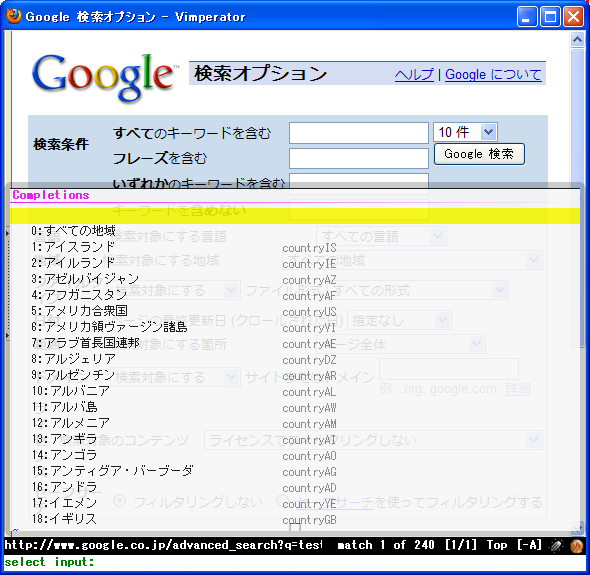Select completion 2:アイルランド

coord(73,263)
